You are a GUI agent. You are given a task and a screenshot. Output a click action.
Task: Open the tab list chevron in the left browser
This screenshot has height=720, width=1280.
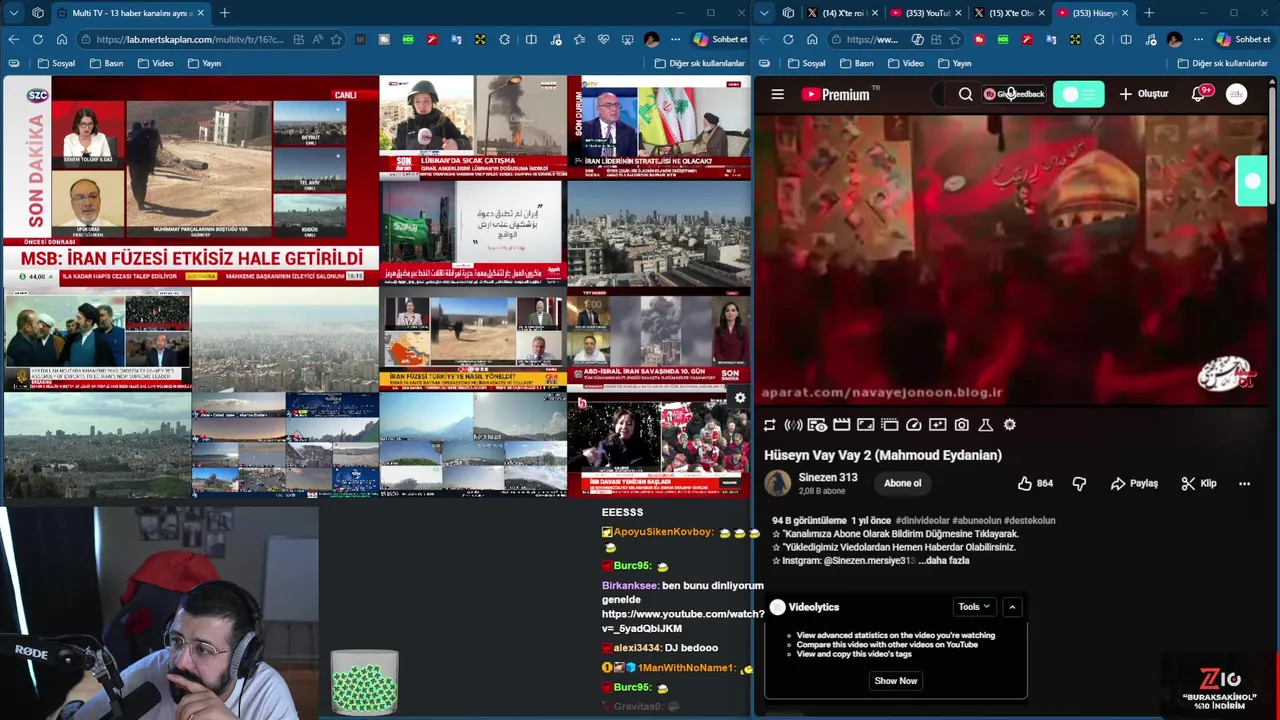click(13, 13)
